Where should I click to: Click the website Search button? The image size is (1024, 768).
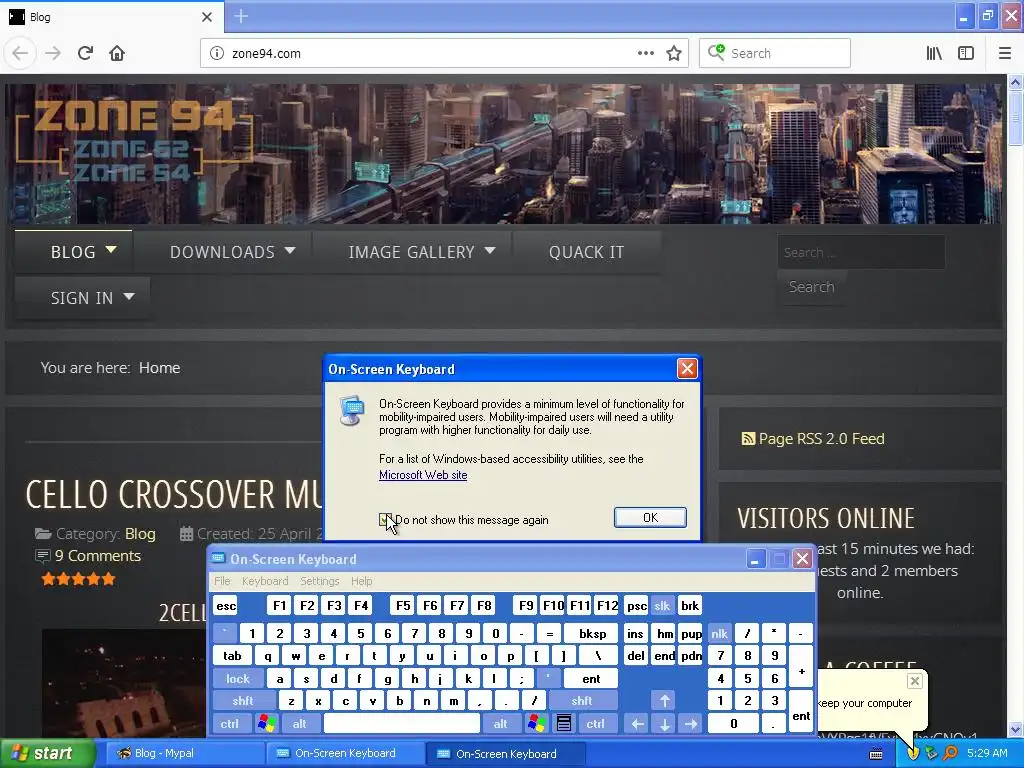click(x=811, y=287)
